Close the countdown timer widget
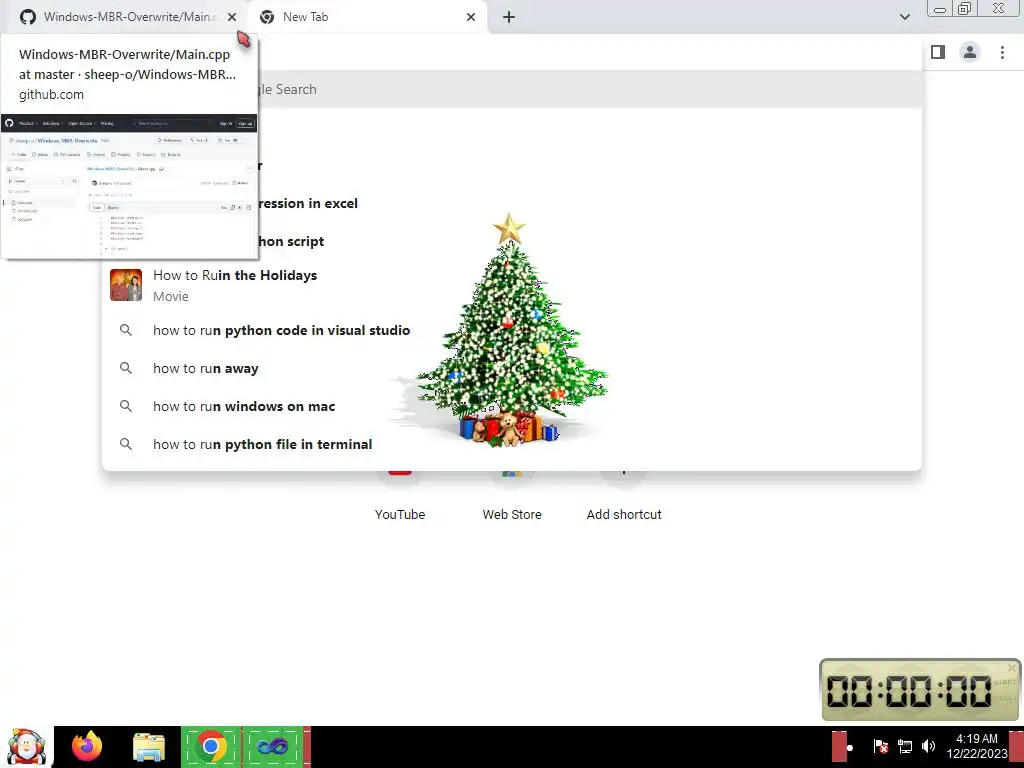1024x768 pixels. click(x=1012, y=668)
